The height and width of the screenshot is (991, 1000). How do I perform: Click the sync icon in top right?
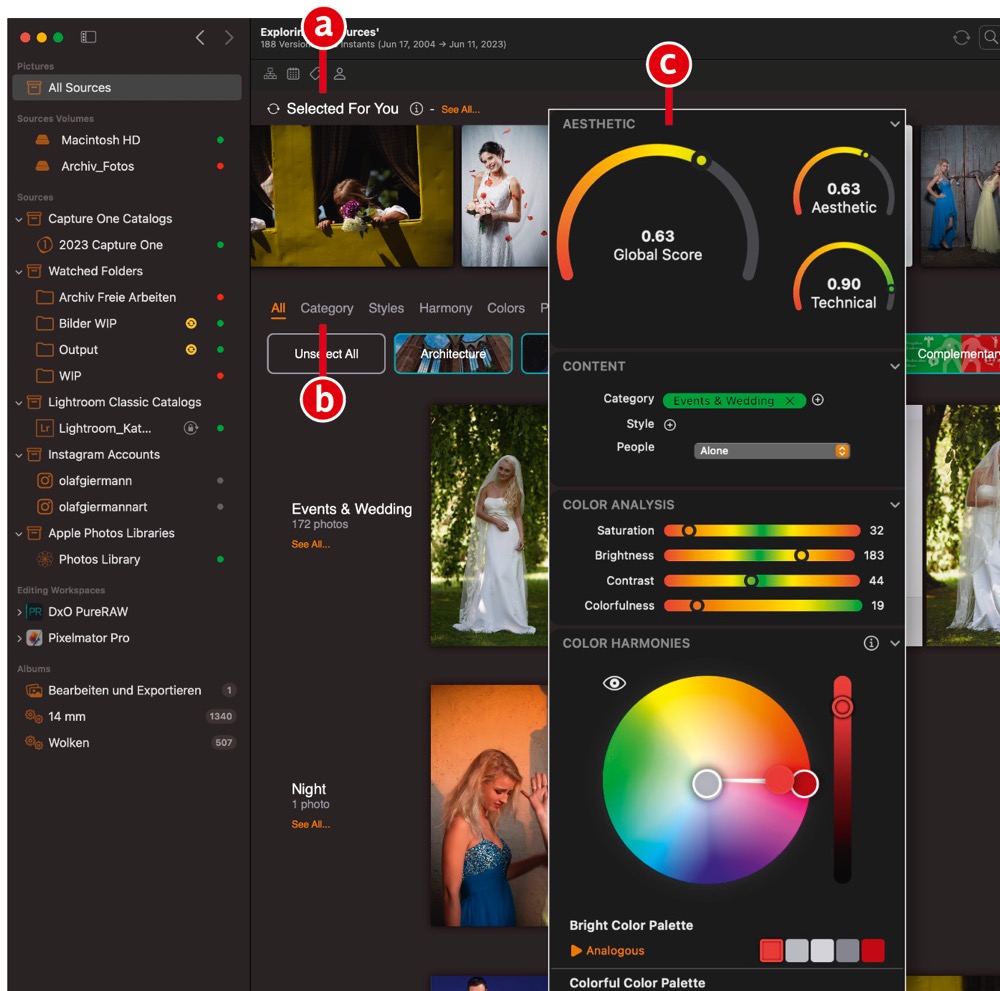(961, 38)
